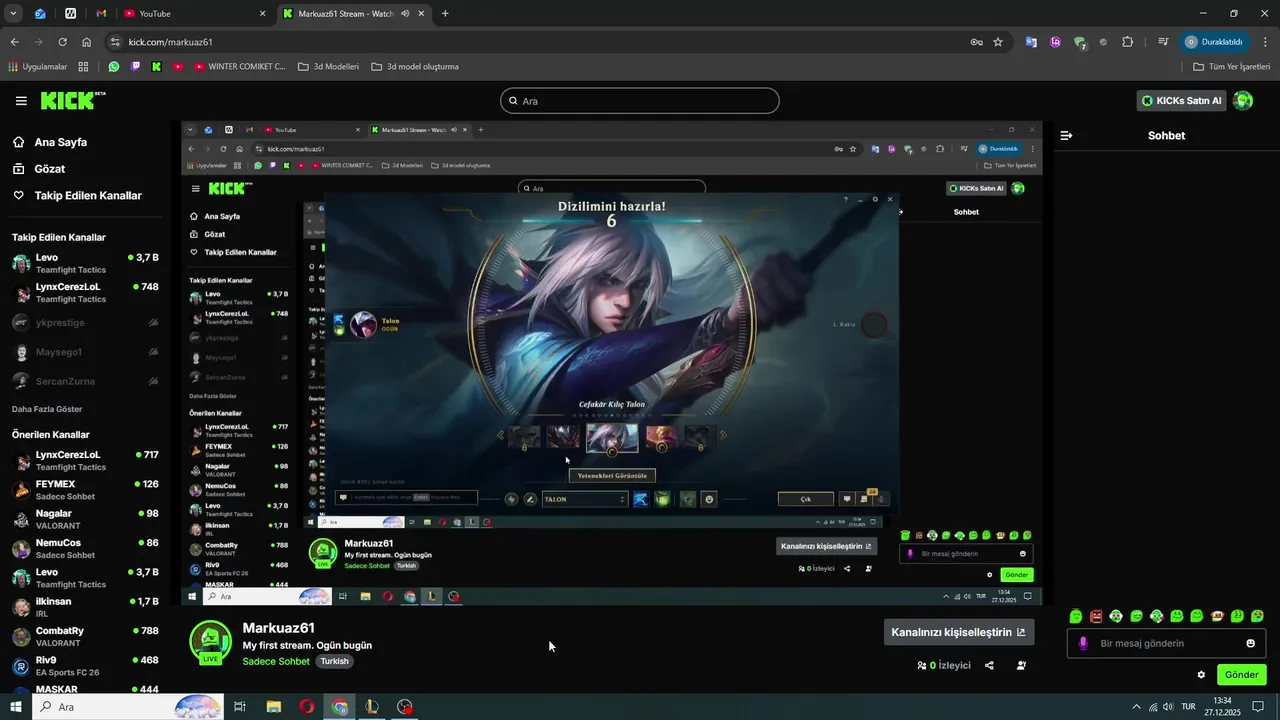Image resolution: width=1280 pixels, height=720 pixels.
Task: Open the Google Translate extension icon
Action: coord(1031,42)
